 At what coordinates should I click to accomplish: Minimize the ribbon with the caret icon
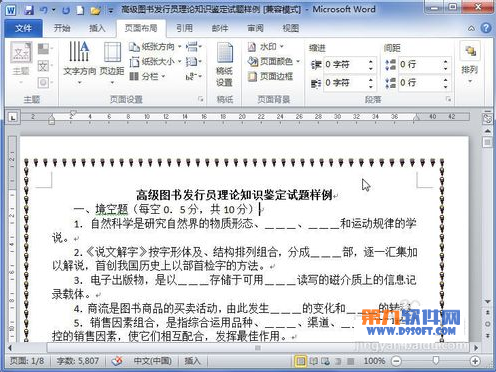pos(471,29)
